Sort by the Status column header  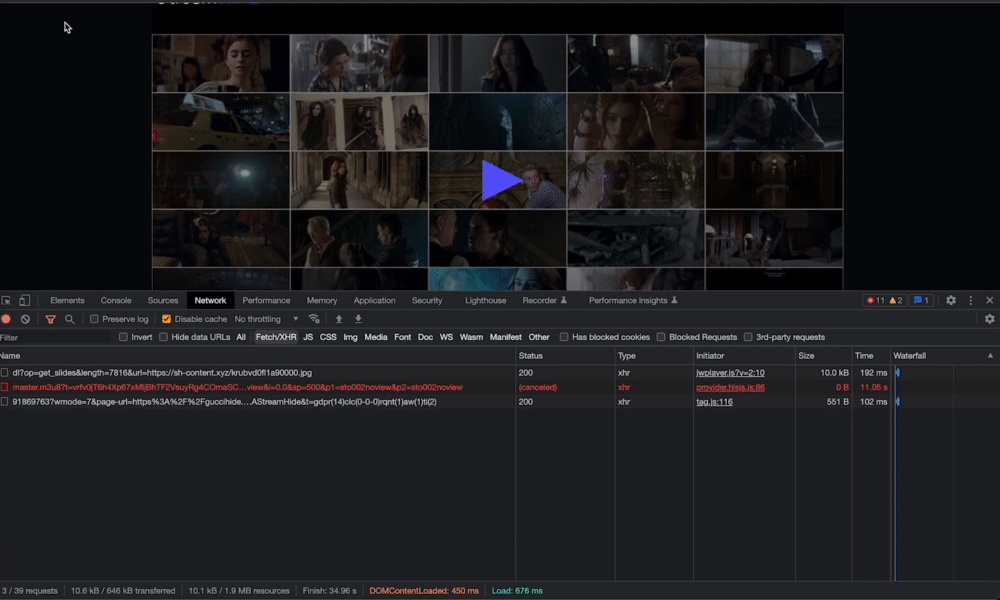pos(564,356)
